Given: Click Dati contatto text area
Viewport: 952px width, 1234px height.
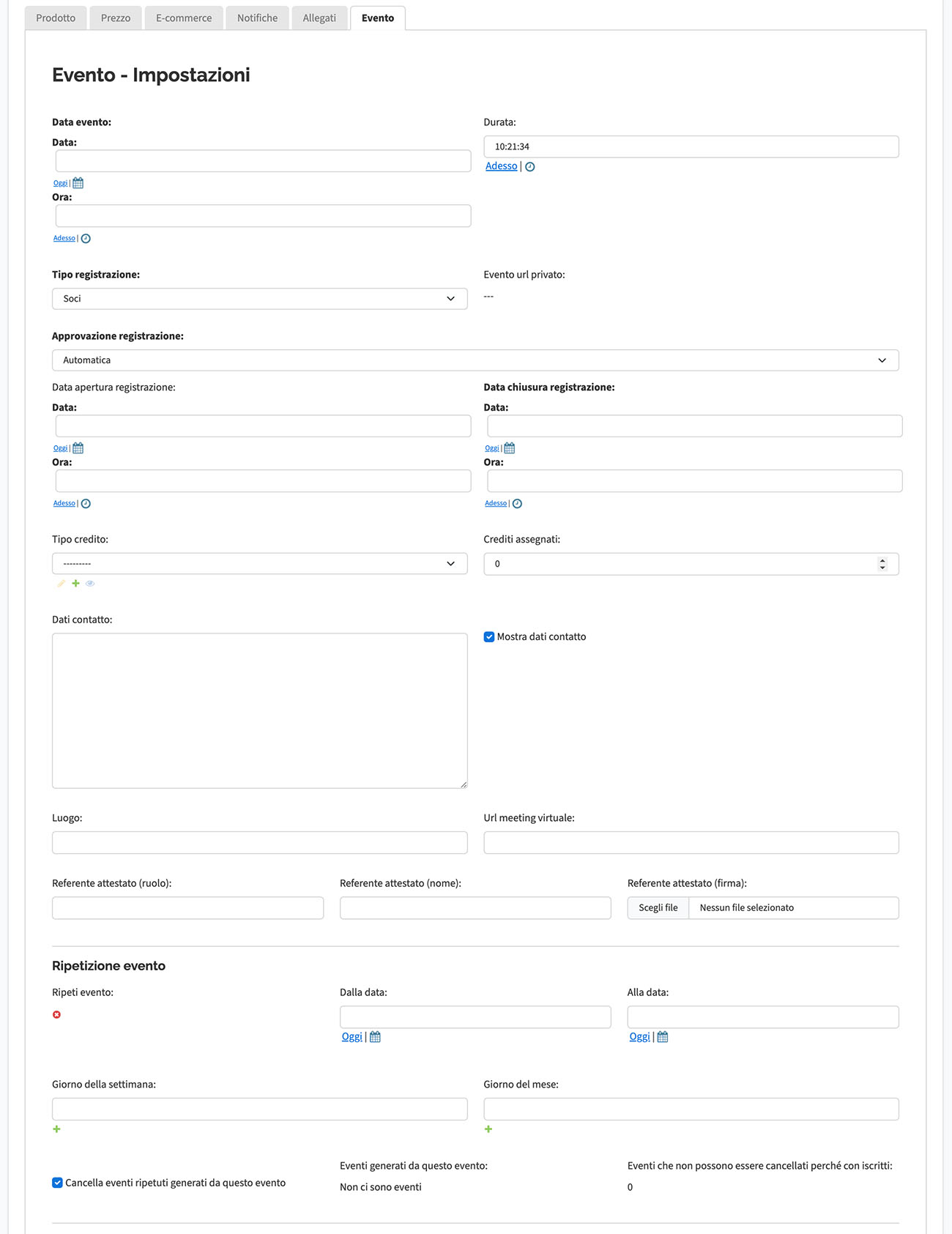Looking at the screenshot, I should point(260,711).
